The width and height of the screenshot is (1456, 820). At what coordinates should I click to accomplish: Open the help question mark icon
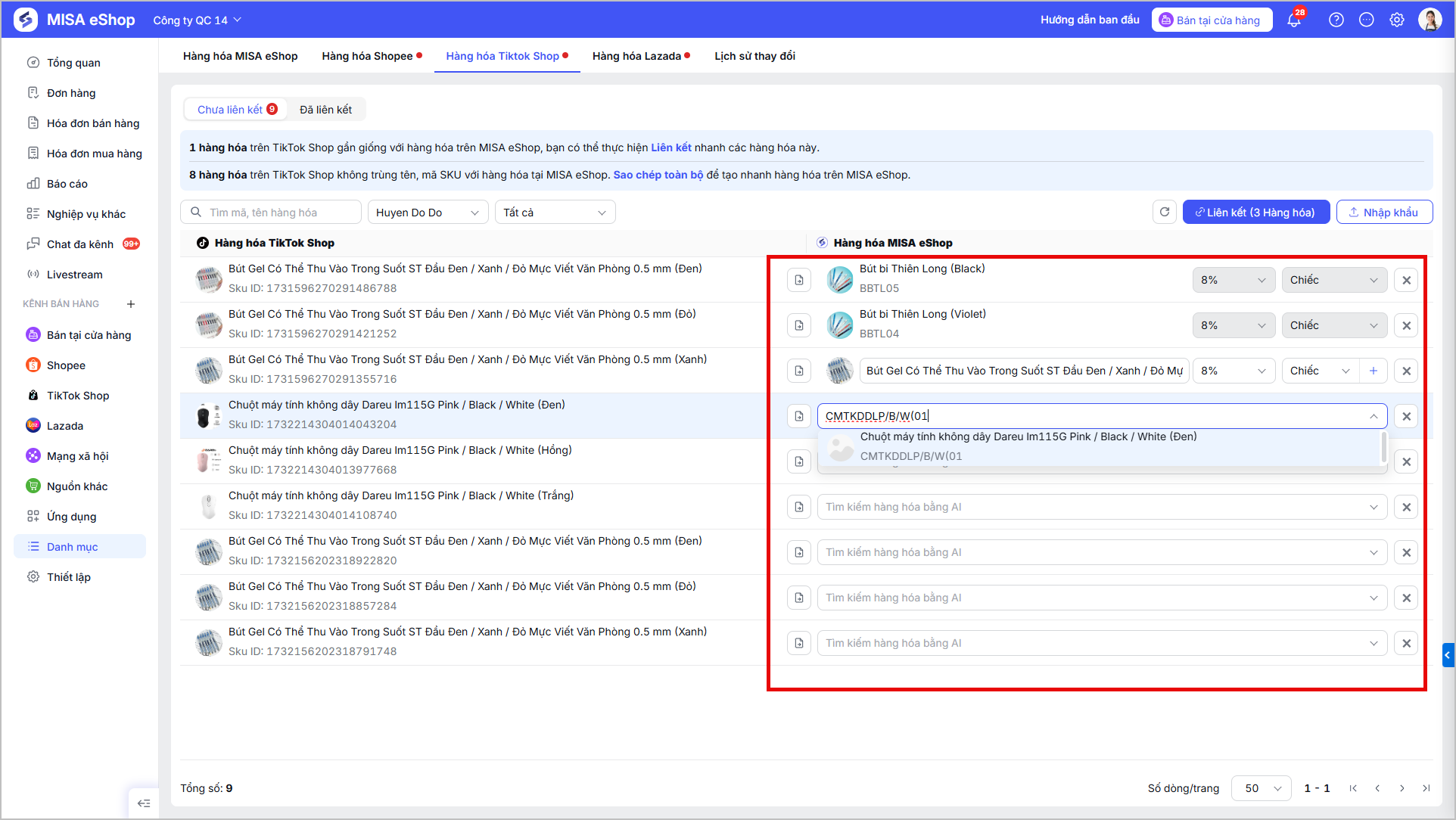click(1336, 20)
